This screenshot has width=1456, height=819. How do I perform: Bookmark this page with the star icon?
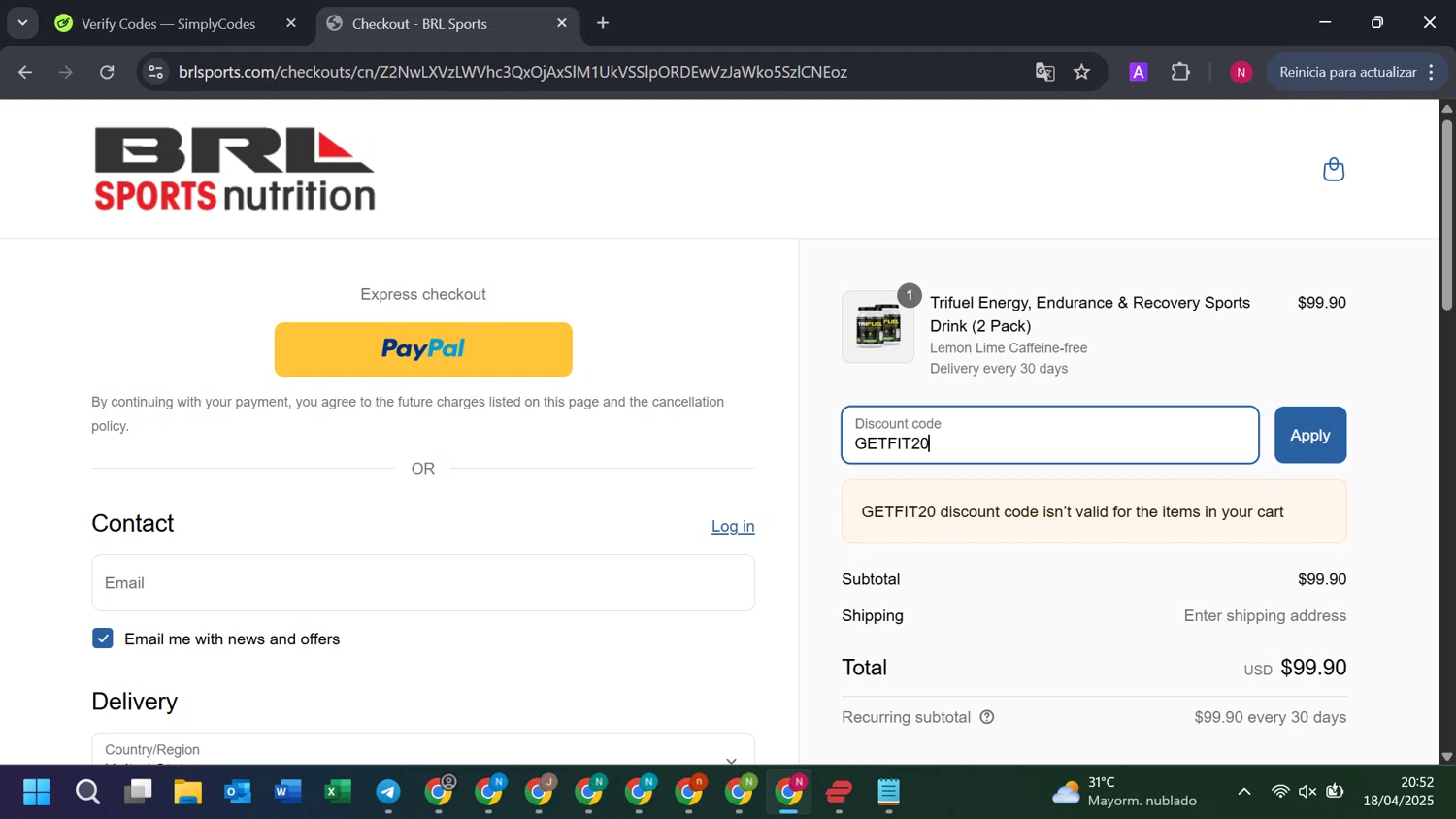[x=1082, y=72]
